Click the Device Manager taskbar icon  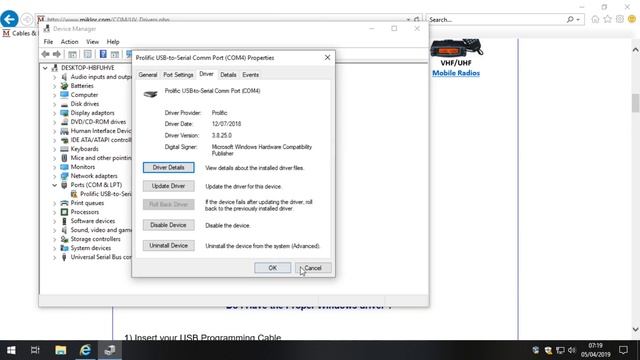coord(109,350)
